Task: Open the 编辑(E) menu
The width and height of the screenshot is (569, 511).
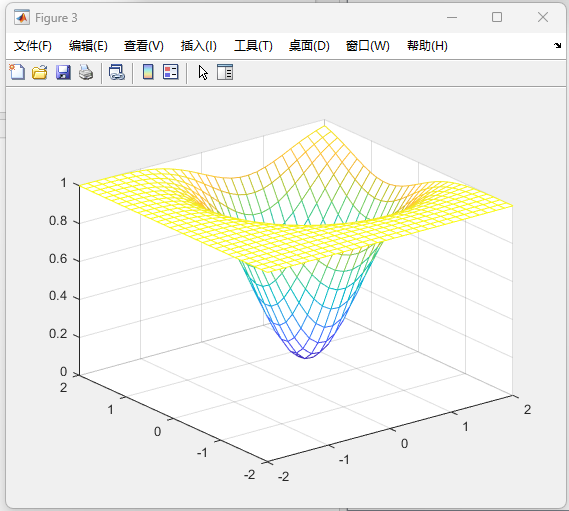Action: (x=88, y=46)
